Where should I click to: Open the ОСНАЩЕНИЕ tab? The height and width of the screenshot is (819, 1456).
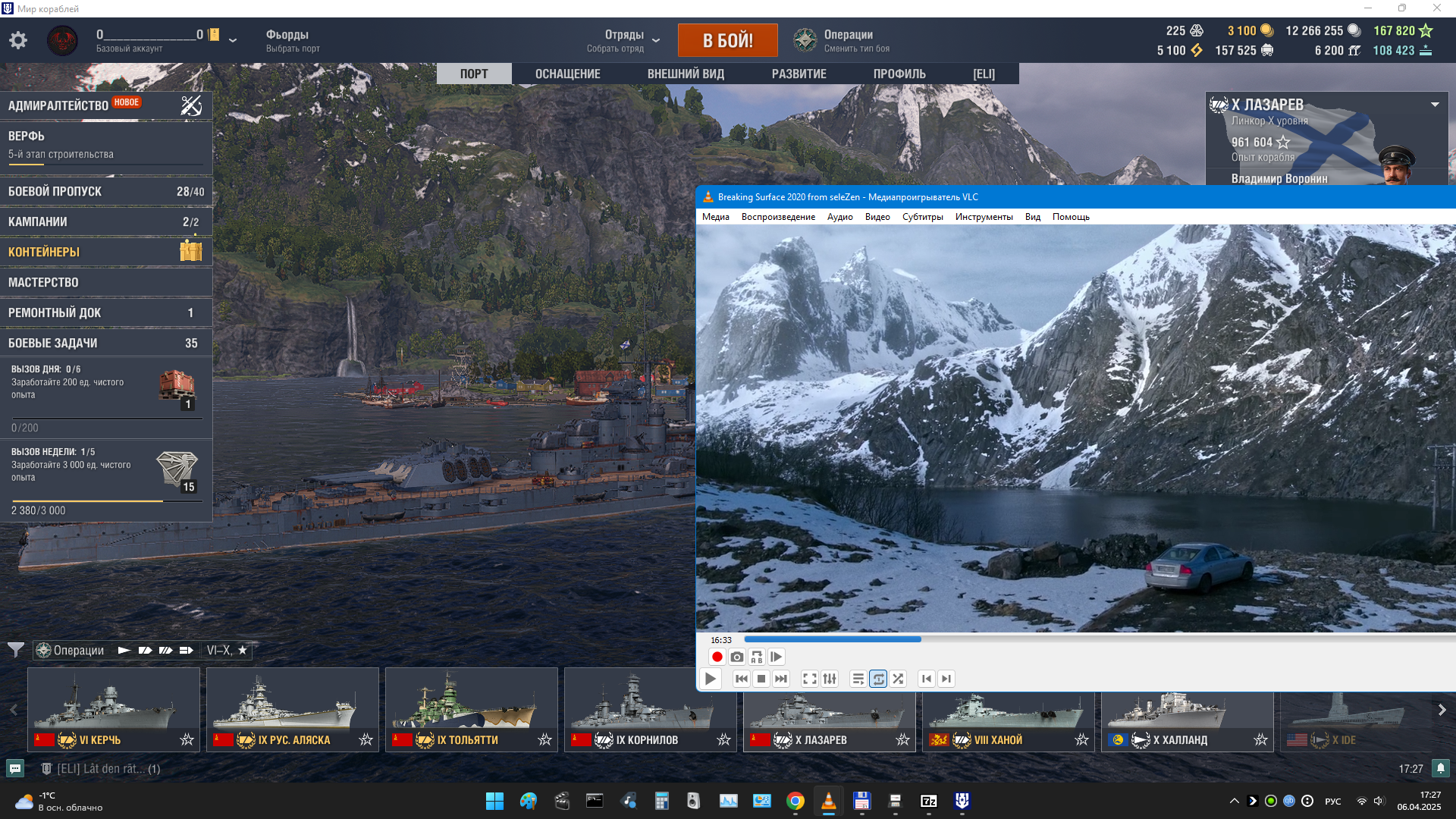(568, 74)
